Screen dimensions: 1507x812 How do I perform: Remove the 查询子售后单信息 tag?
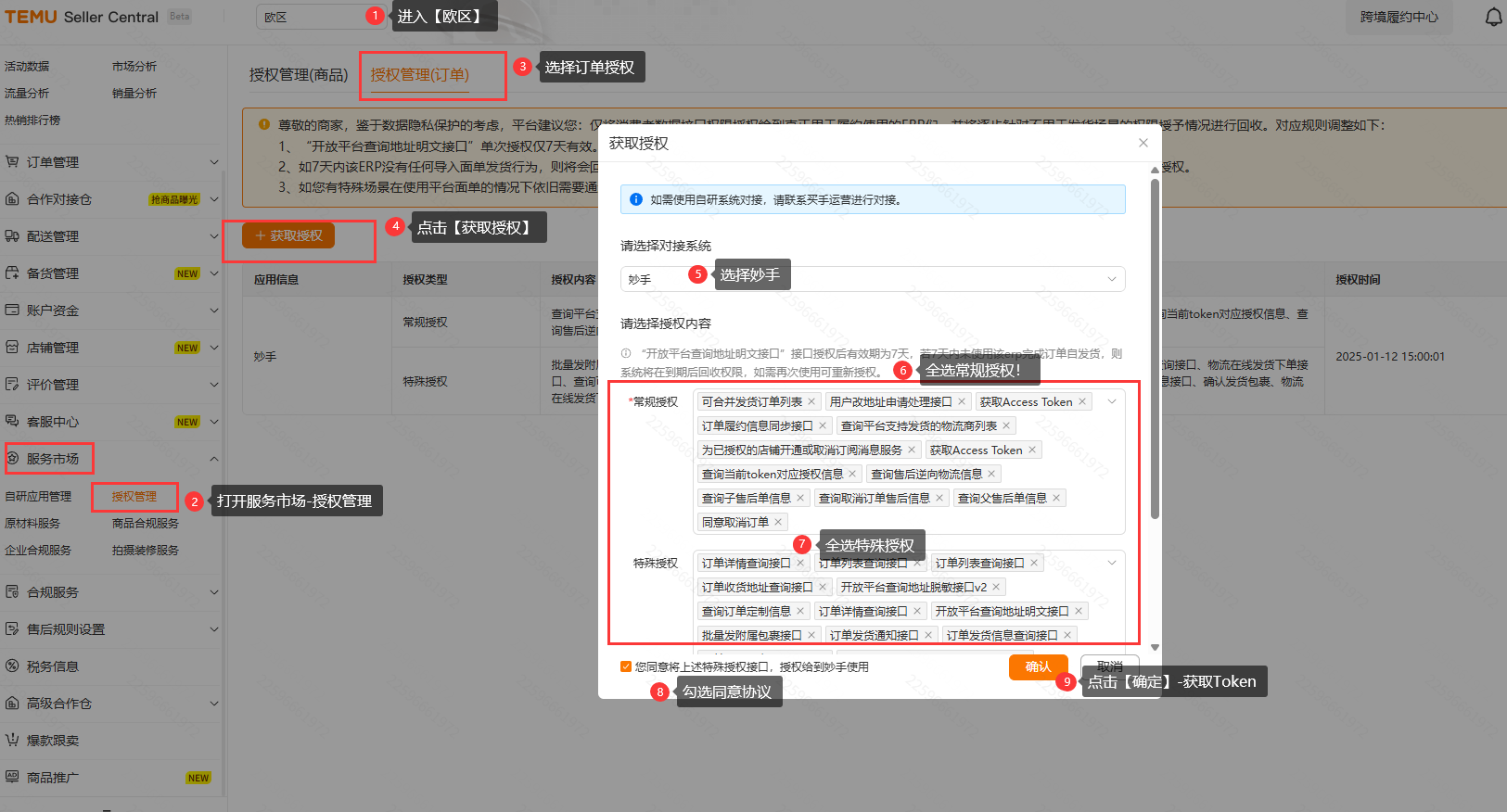800,498
